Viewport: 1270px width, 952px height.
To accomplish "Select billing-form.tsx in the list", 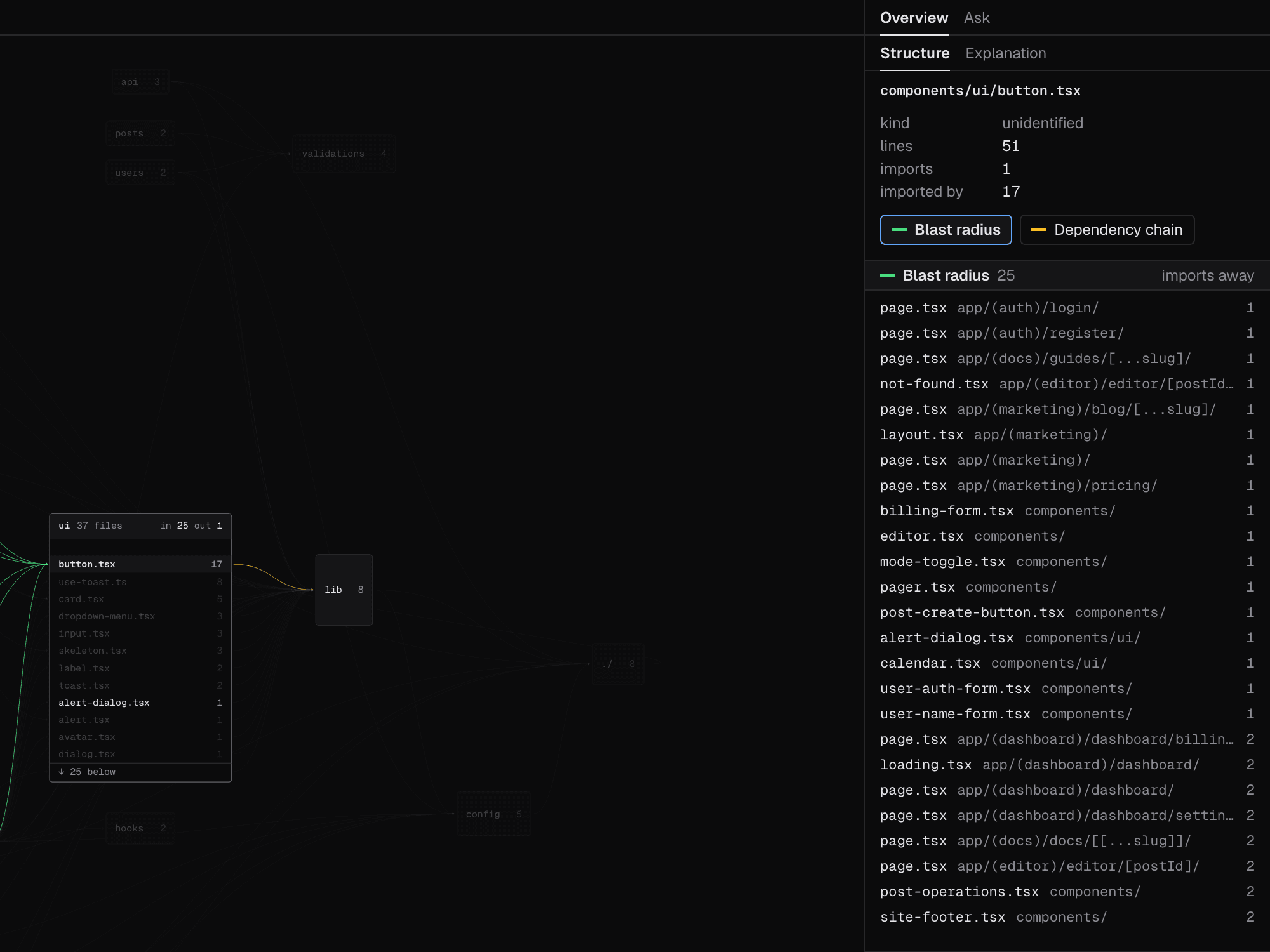I will (1067, 511).
